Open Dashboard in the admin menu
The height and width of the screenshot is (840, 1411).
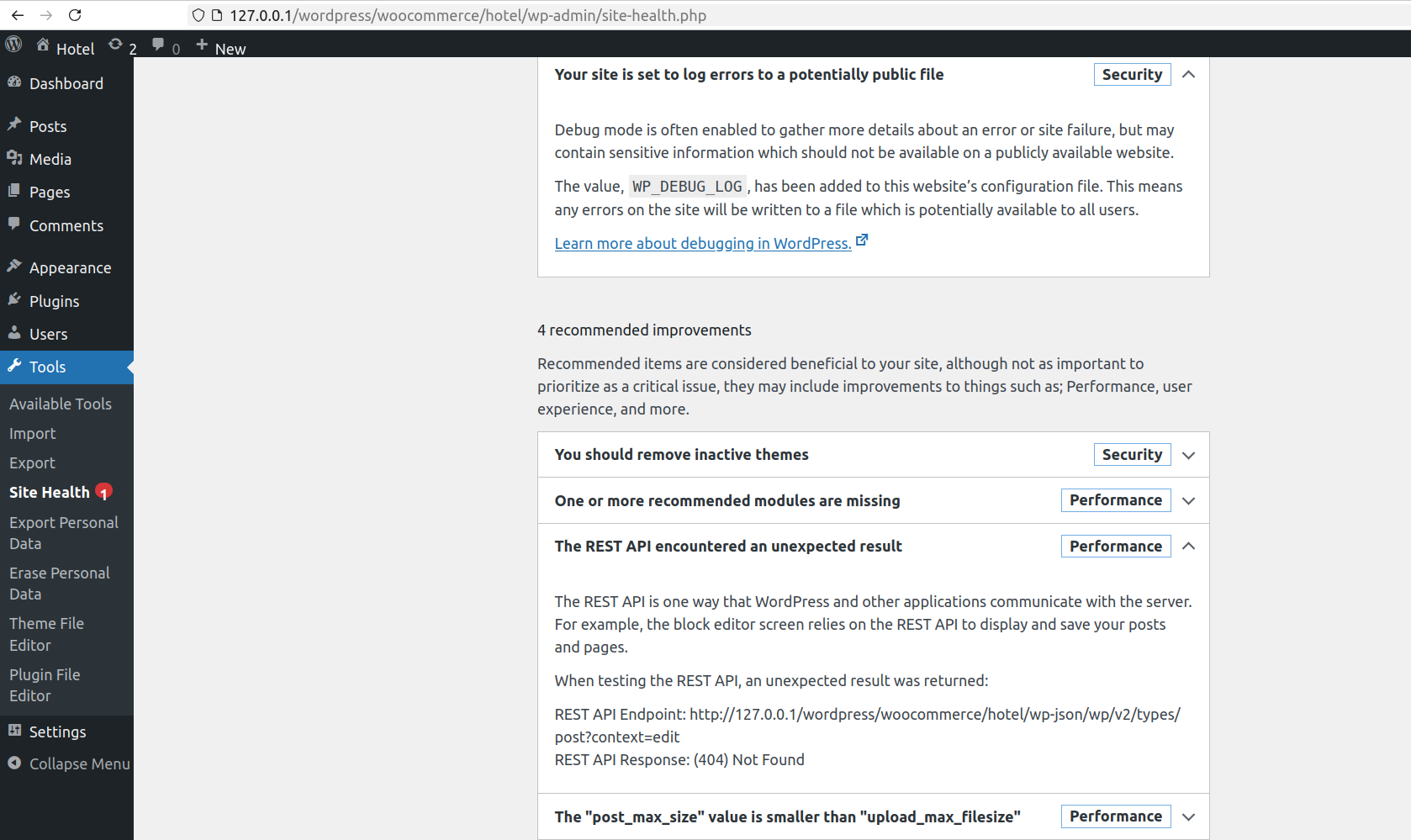pyautogui.click(x=66, y=83)
